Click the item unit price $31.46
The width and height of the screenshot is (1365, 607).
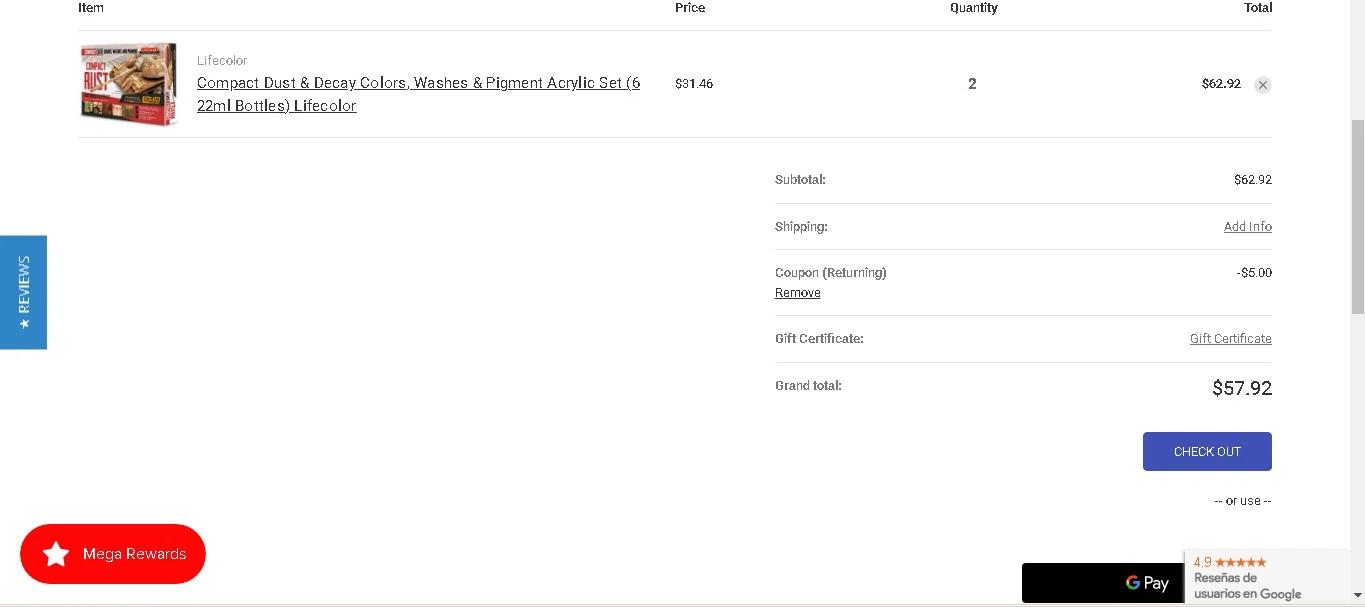[x=694, y=84]
